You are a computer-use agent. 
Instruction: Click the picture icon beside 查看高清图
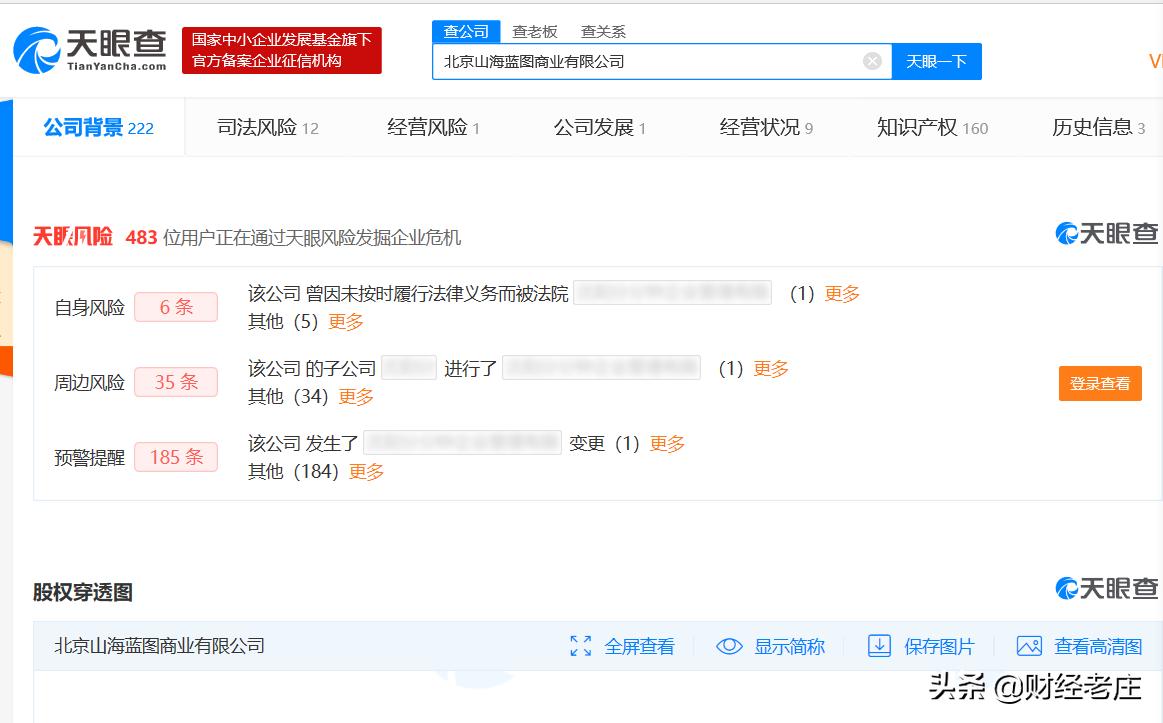tap(1029, 646)
